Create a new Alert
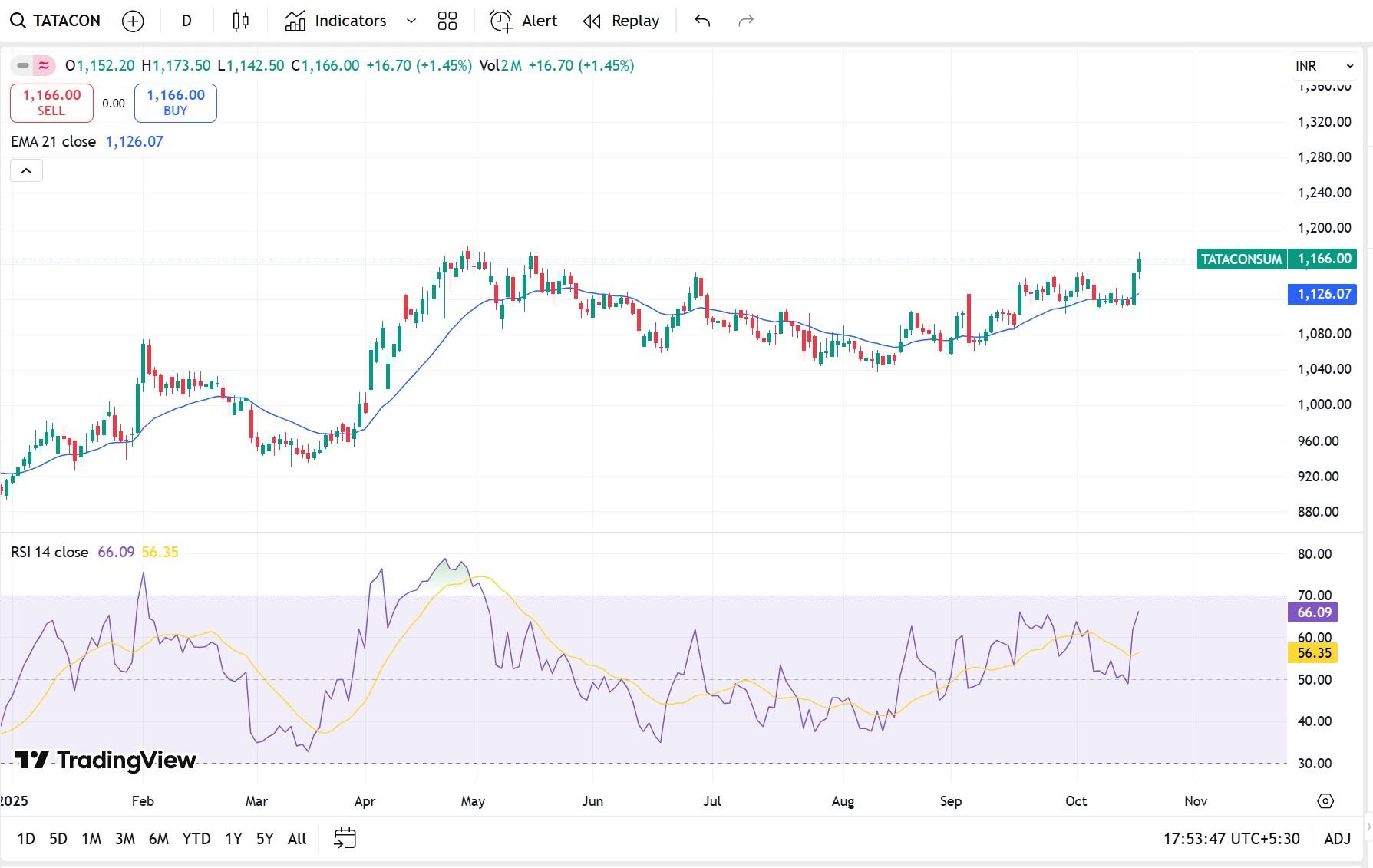Screen dimensions: 1373x868 [x=523, y=21]
